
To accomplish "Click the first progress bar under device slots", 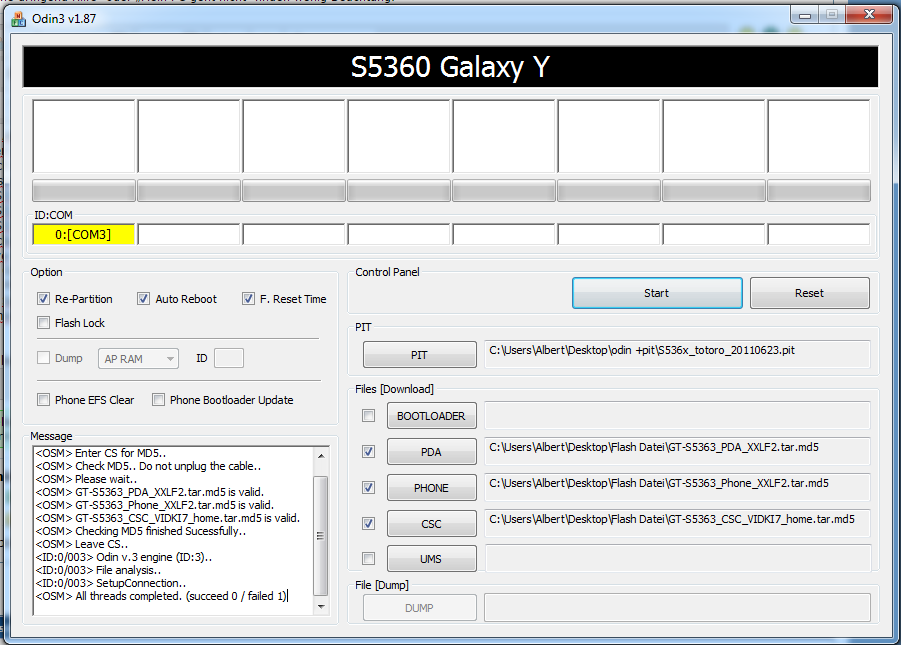I will pyautogui.click(x=84, y=191).
